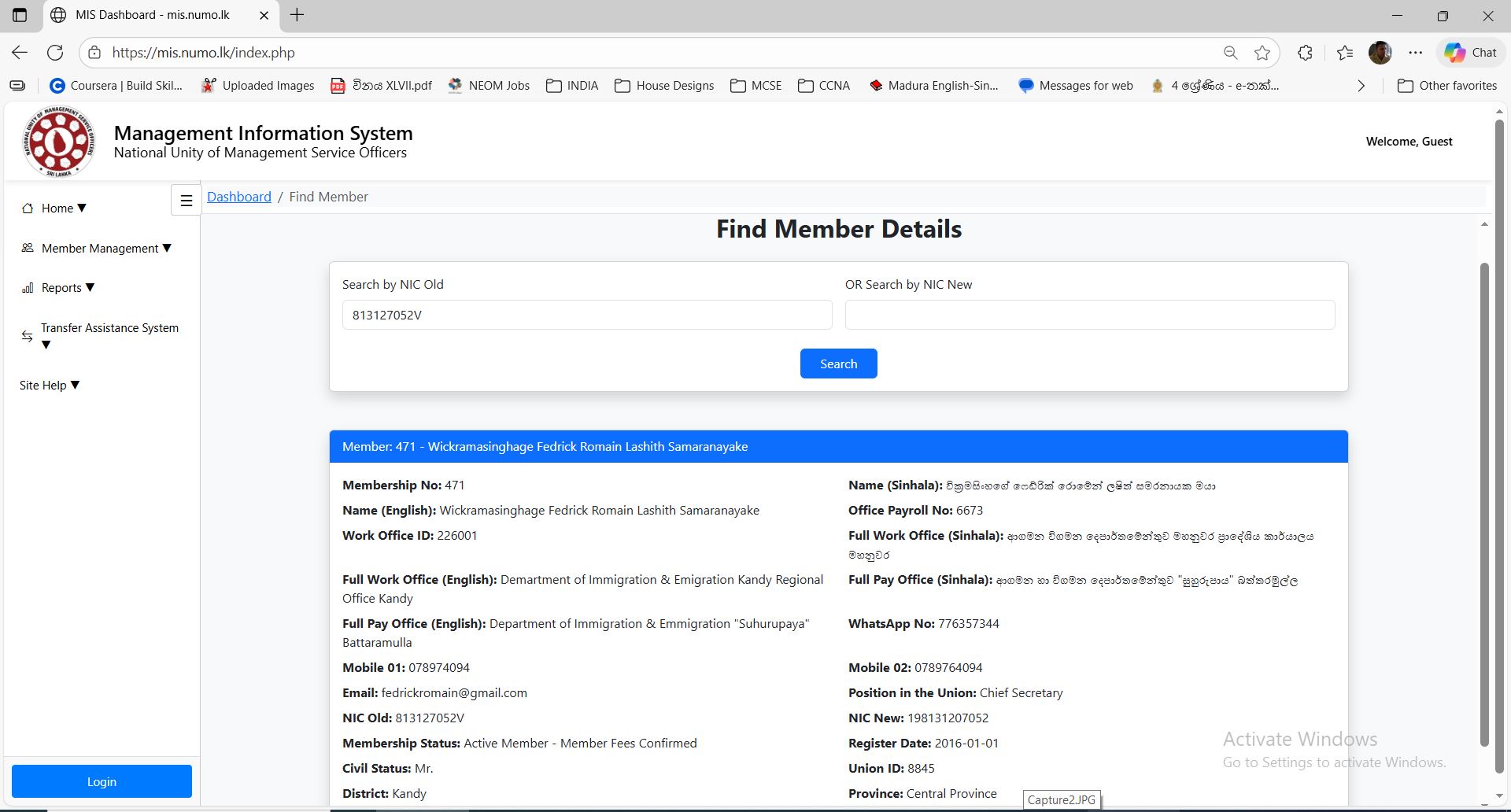Open the Copilot Chat button
This screenshot has width=1511, height=812.
[1470, 53]
